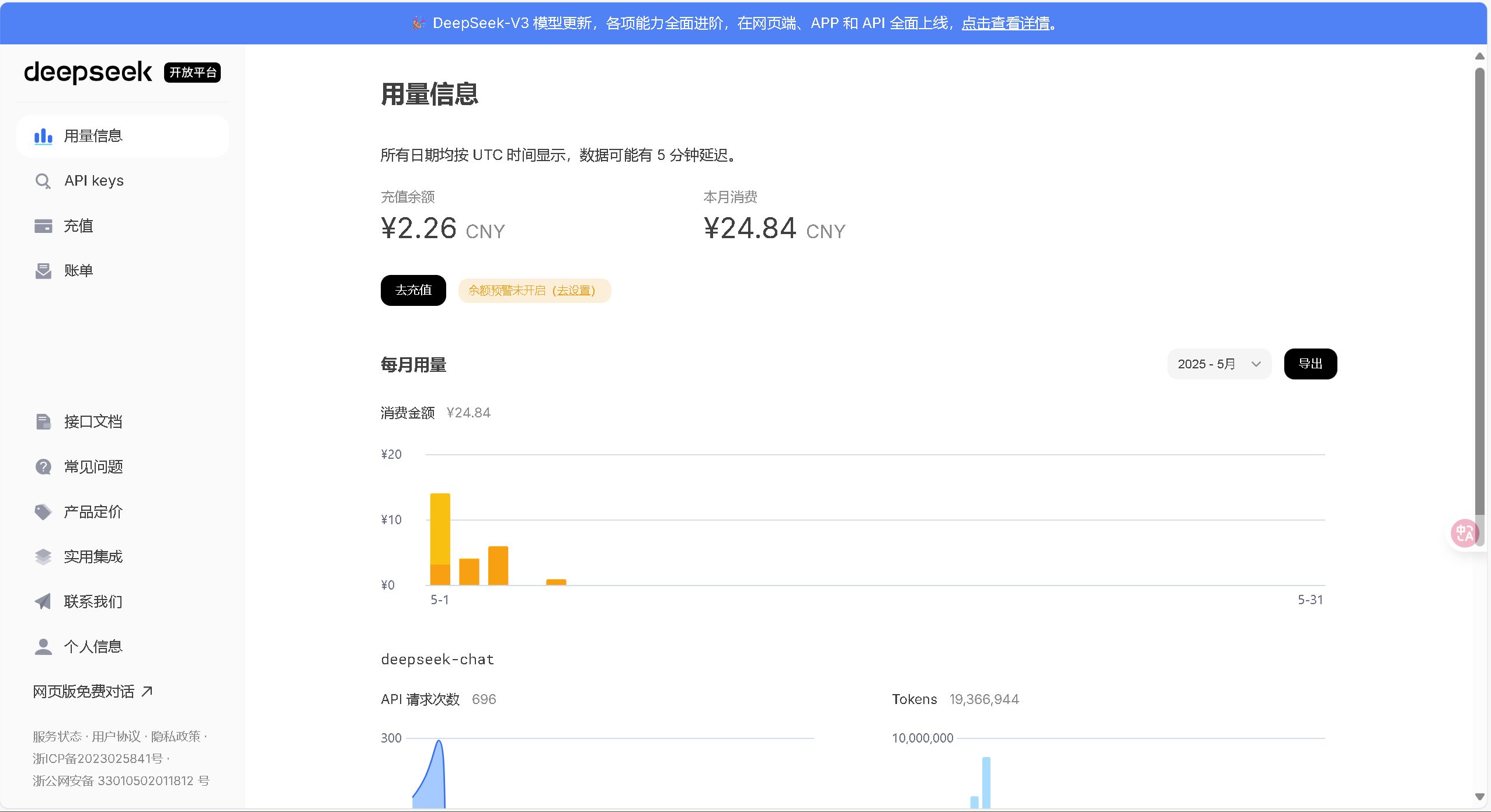Viewport: 1491px width, 812px height.
Task: Click the translation widget on the right edge
Action: 1464,532
